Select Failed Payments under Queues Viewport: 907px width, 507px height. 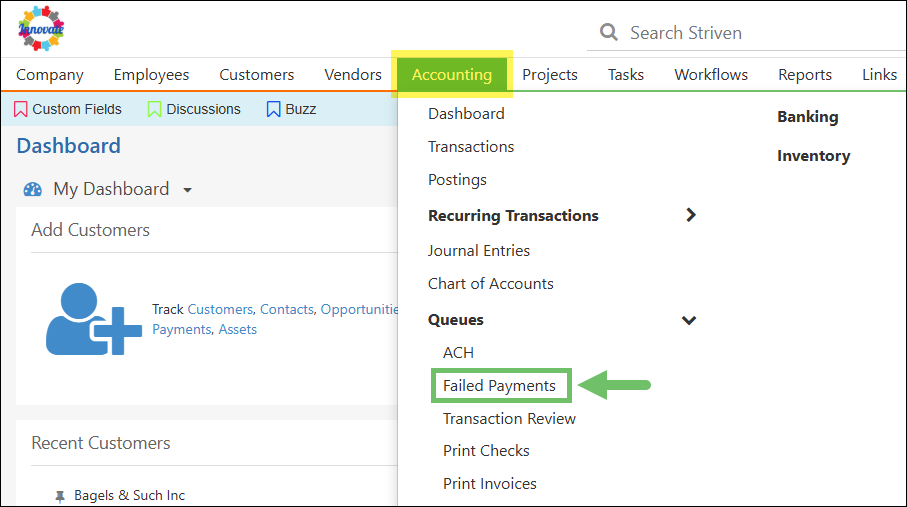[x=499, y=385]
